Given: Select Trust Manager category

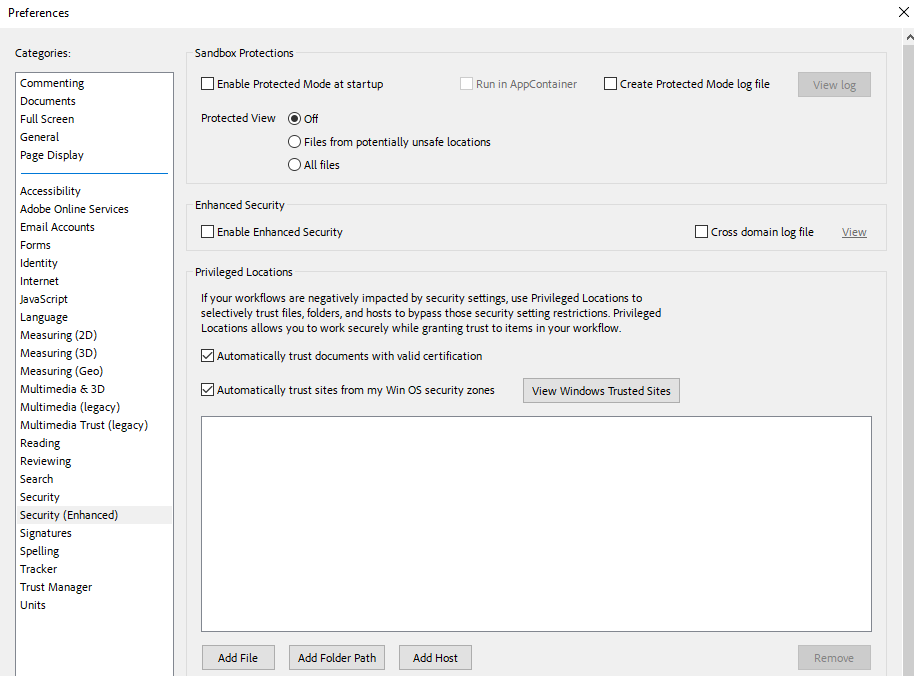Looking at the screenshot, I should tap(94, 587).
